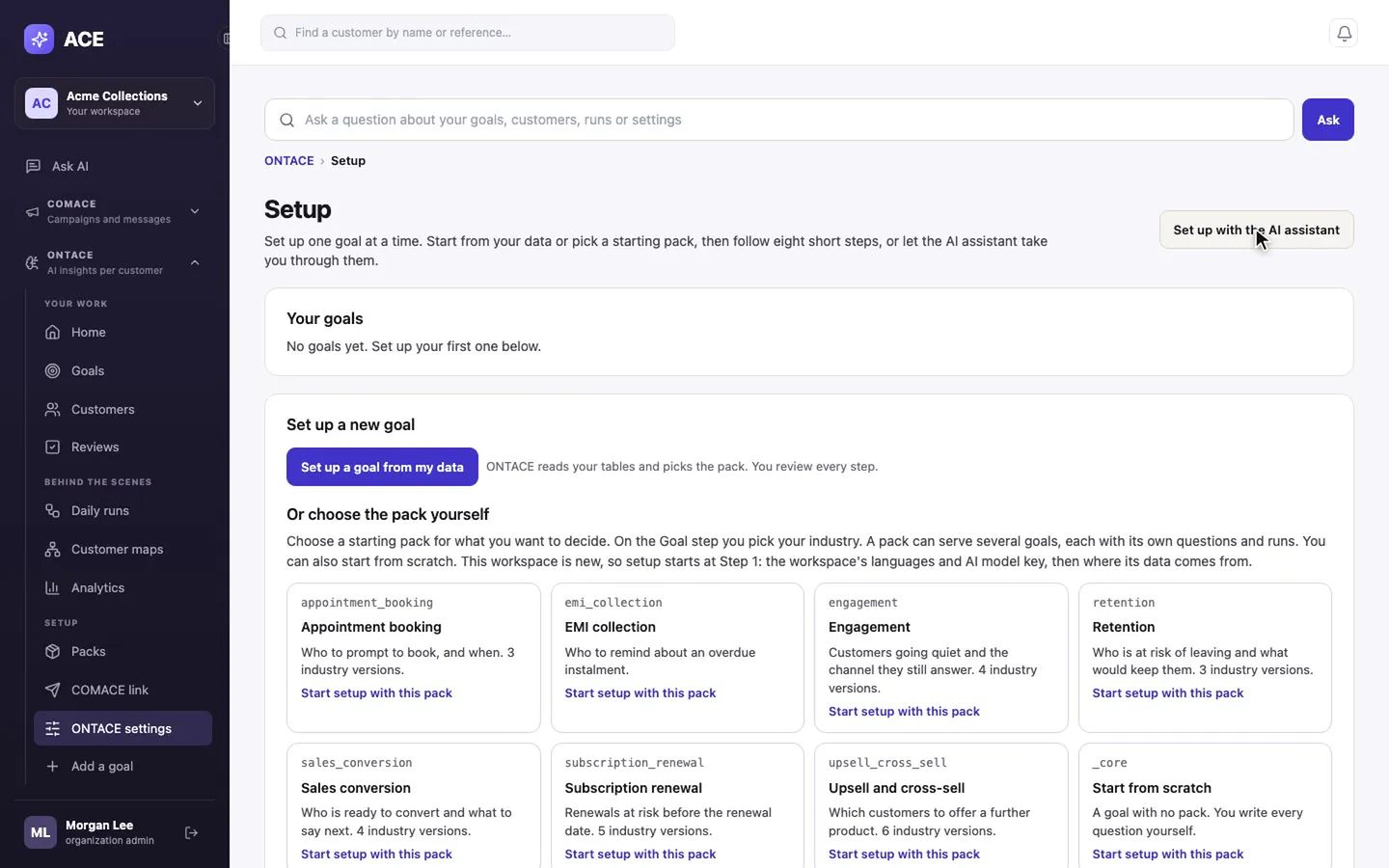Click Set up with the AI assistant

pyautogui.click(x=1256, y=230)
